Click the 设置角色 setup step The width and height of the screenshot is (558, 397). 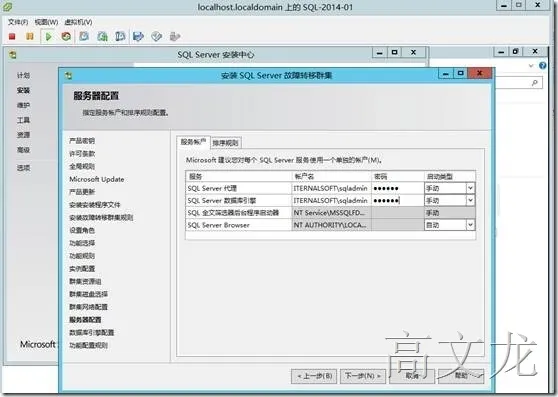pyautogui.click(x=82, y=231)
